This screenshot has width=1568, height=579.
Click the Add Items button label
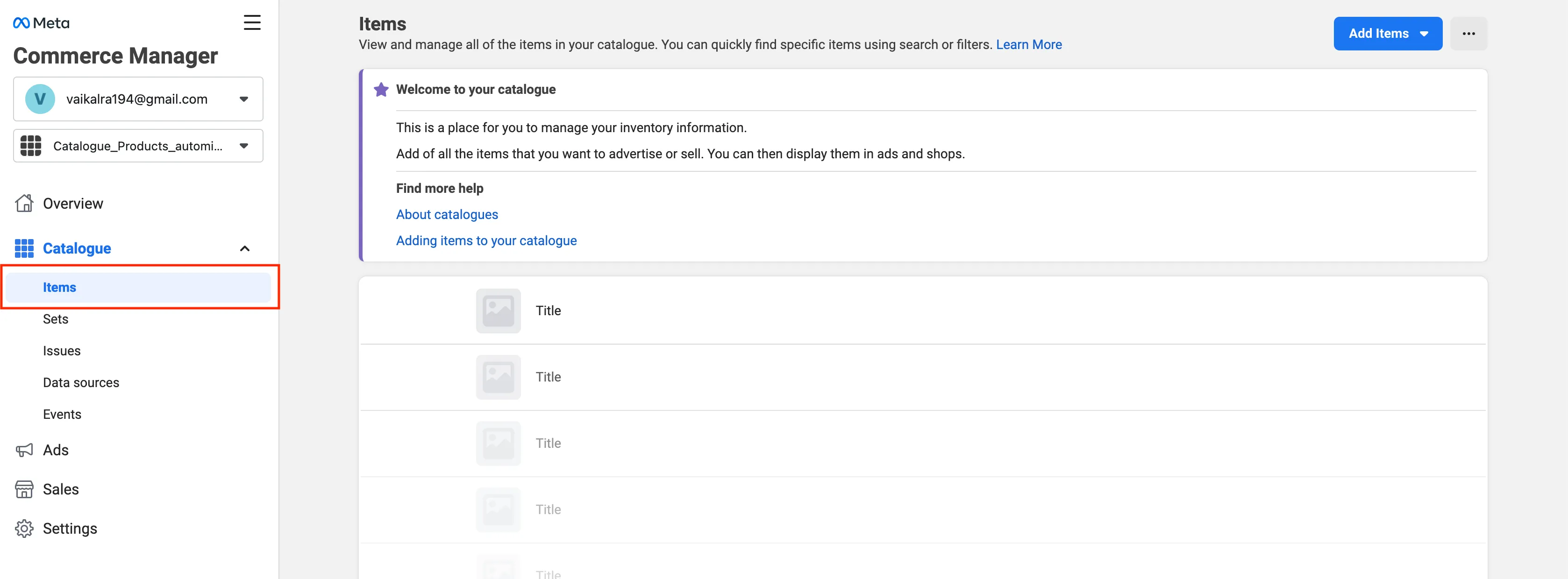tap(1379, 34)
